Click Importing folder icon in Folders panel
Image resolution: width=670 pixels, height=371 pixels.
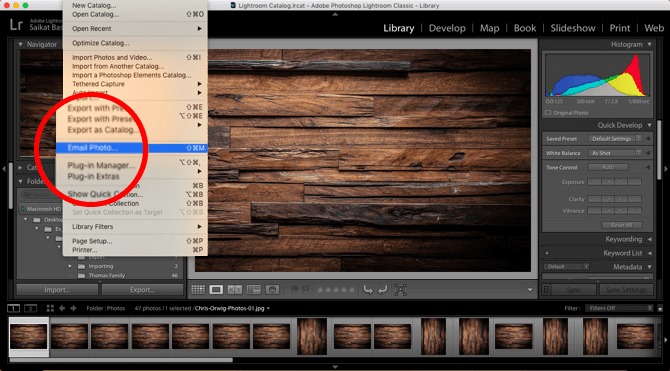coord(82,266)
